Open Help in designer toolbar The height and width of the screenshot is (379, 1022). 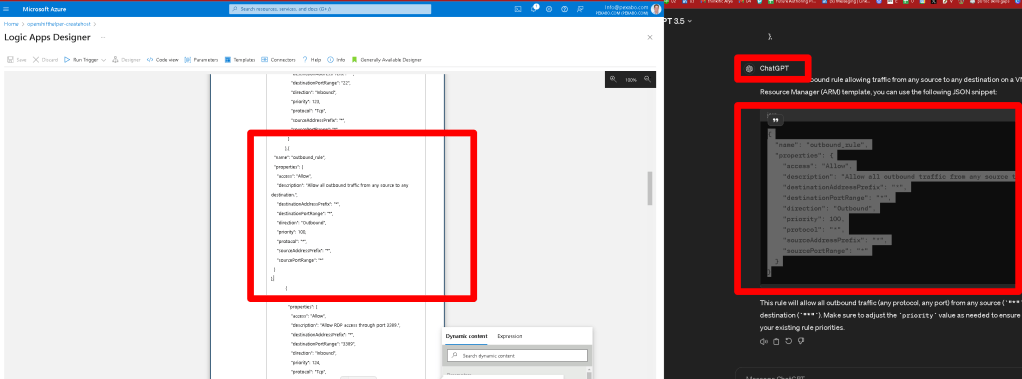pyautogui.click(x=312, y=59)
